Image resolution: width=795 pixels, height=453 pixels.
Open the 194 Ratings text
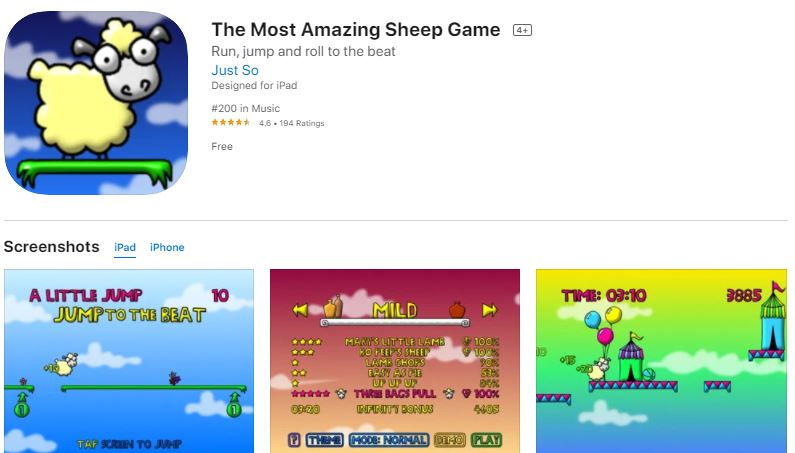302,123
